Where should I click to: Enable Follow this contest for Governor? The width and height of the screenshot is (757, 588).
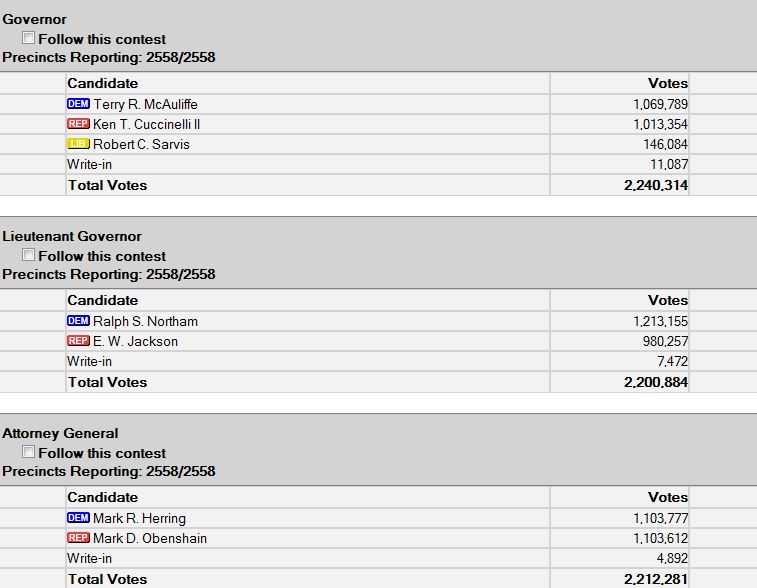tap(29, 38)
